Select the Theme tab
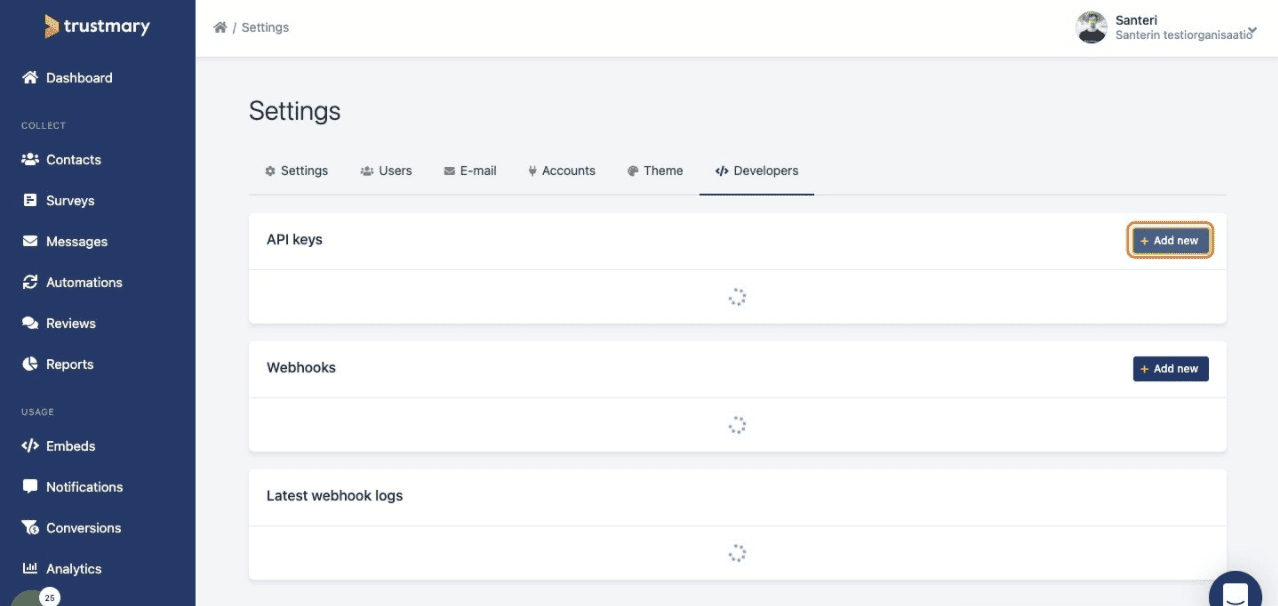1278x606 pixels. 655,171
